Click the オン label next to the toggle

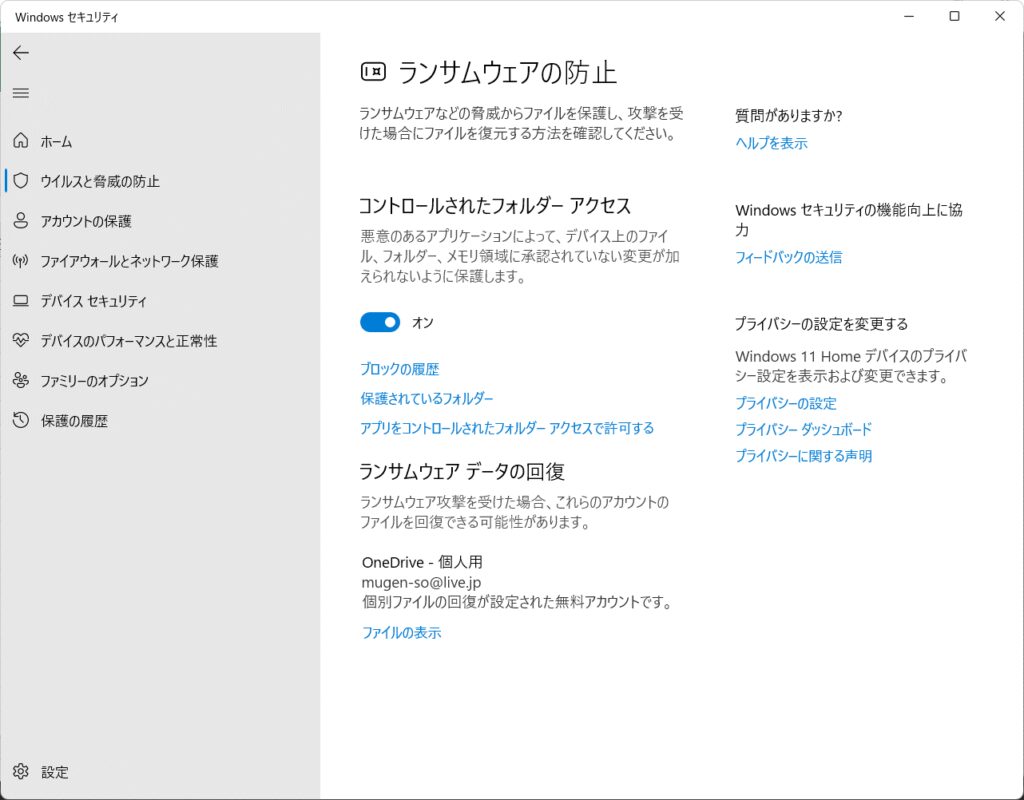[x=423, y=323]
